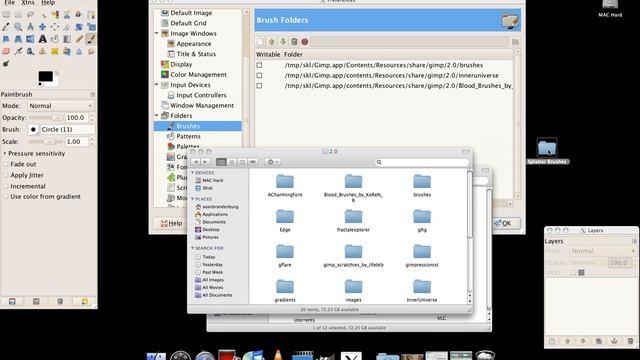Select the Pencil tool
This screenshot has width=640, height=360.
[x=79, y=39]
